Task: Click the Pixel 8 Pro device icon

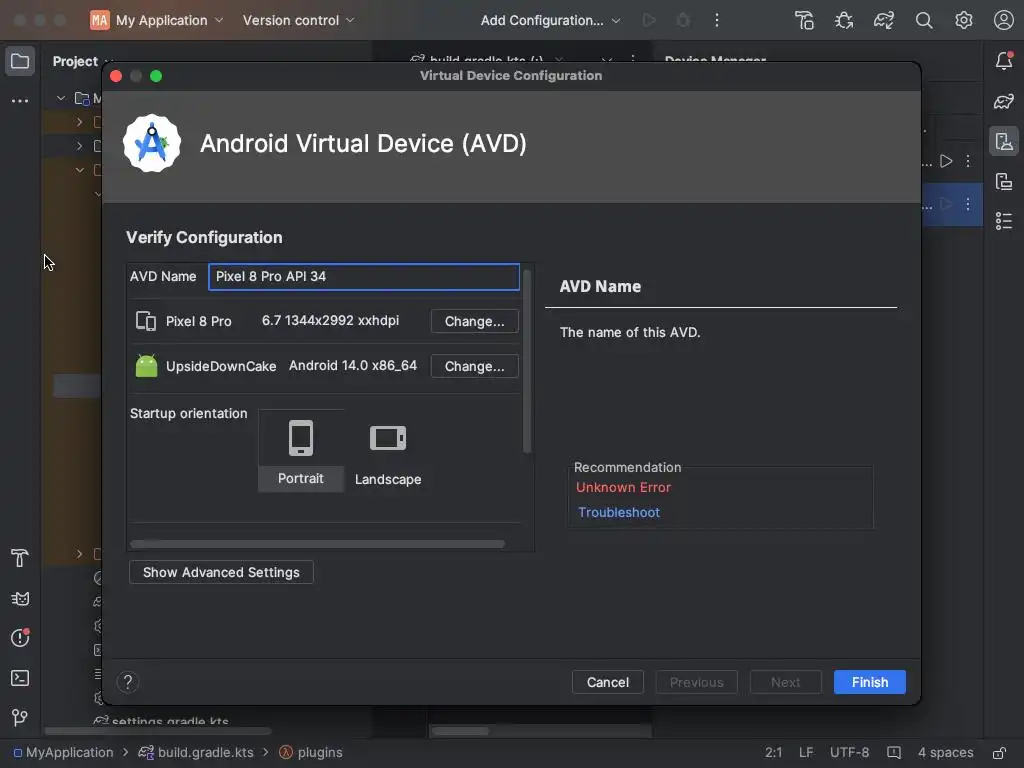Action: click(146, 321)
